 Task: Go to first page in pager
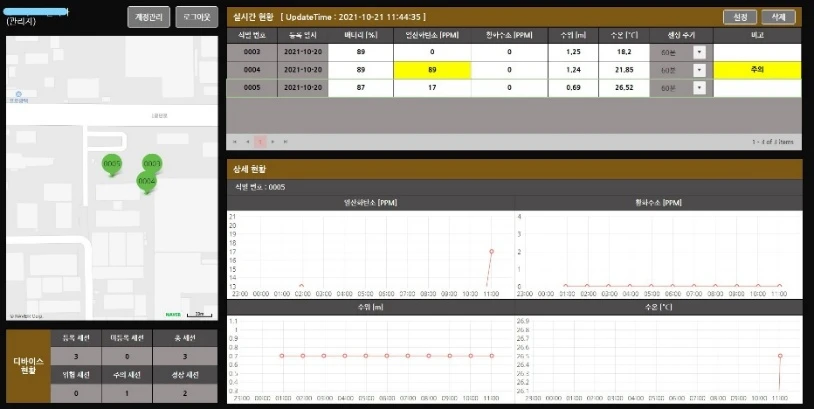coord(235,142)
